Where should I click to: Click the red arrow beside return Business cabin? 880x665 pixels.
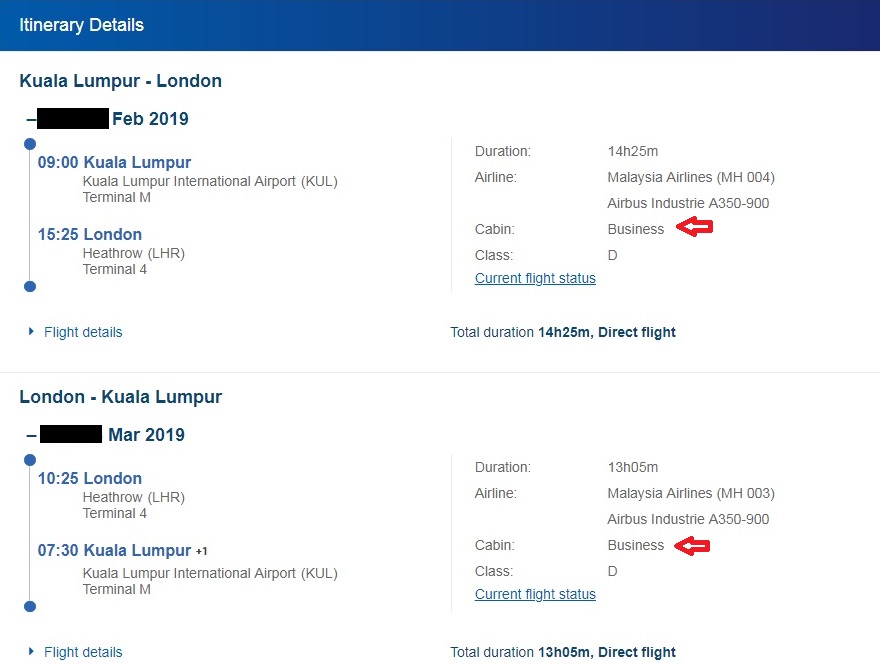click(692, 545)
